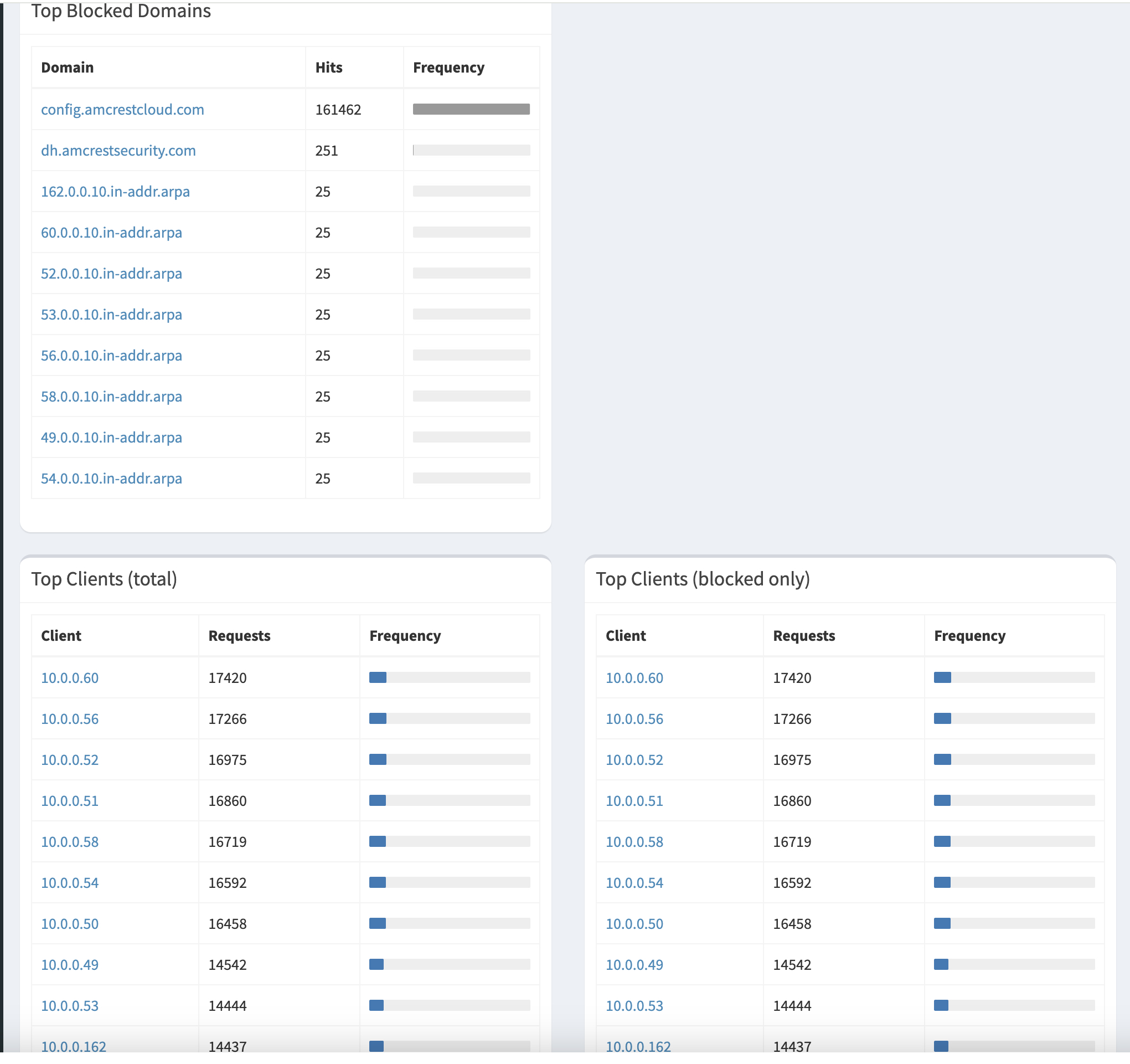Viewport: 1130px width, 1064px height.
Task: Open dh.amcrestsecurity.com domain link
Action: (x=118, y=150)
